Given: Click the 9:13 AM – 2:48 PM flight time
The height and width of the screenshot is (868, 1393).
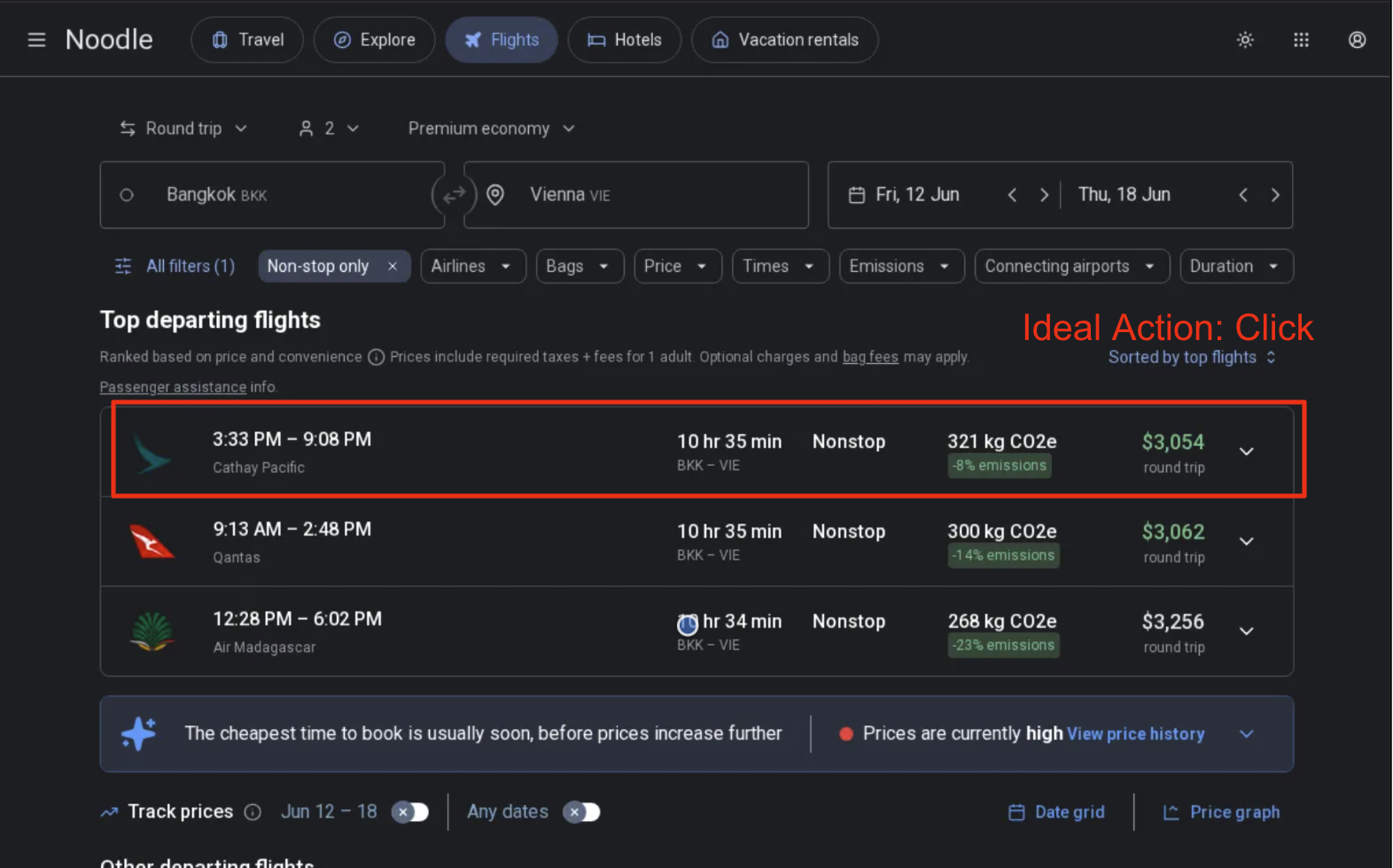Looking at the screenshot, I should click(292, 530).
